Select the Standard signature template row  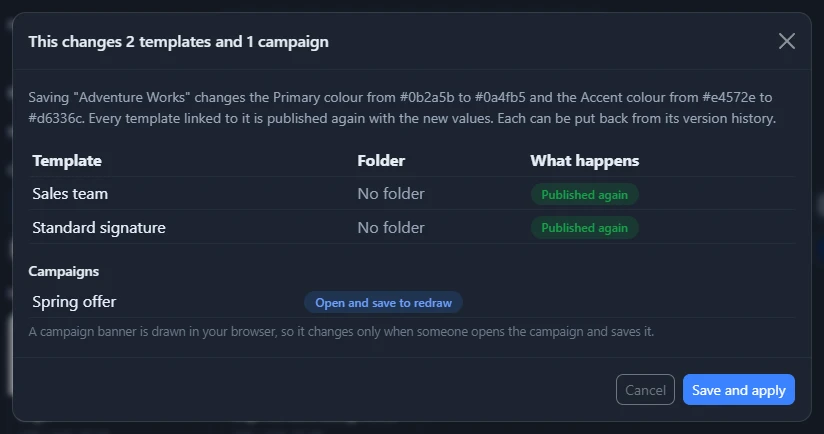412,228
